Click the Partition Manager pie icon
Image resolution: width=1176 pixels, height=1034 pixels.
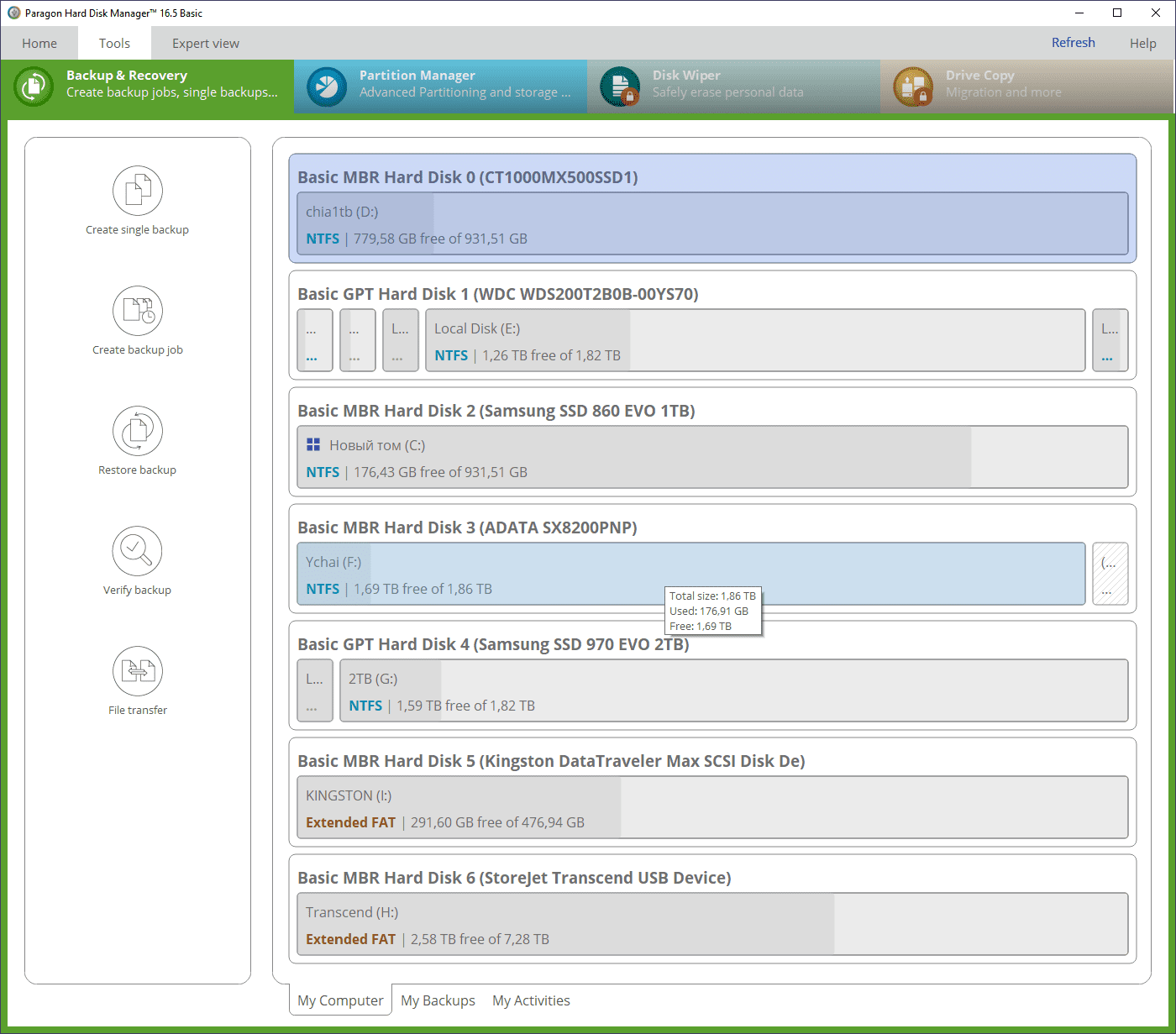pos(327,87)
